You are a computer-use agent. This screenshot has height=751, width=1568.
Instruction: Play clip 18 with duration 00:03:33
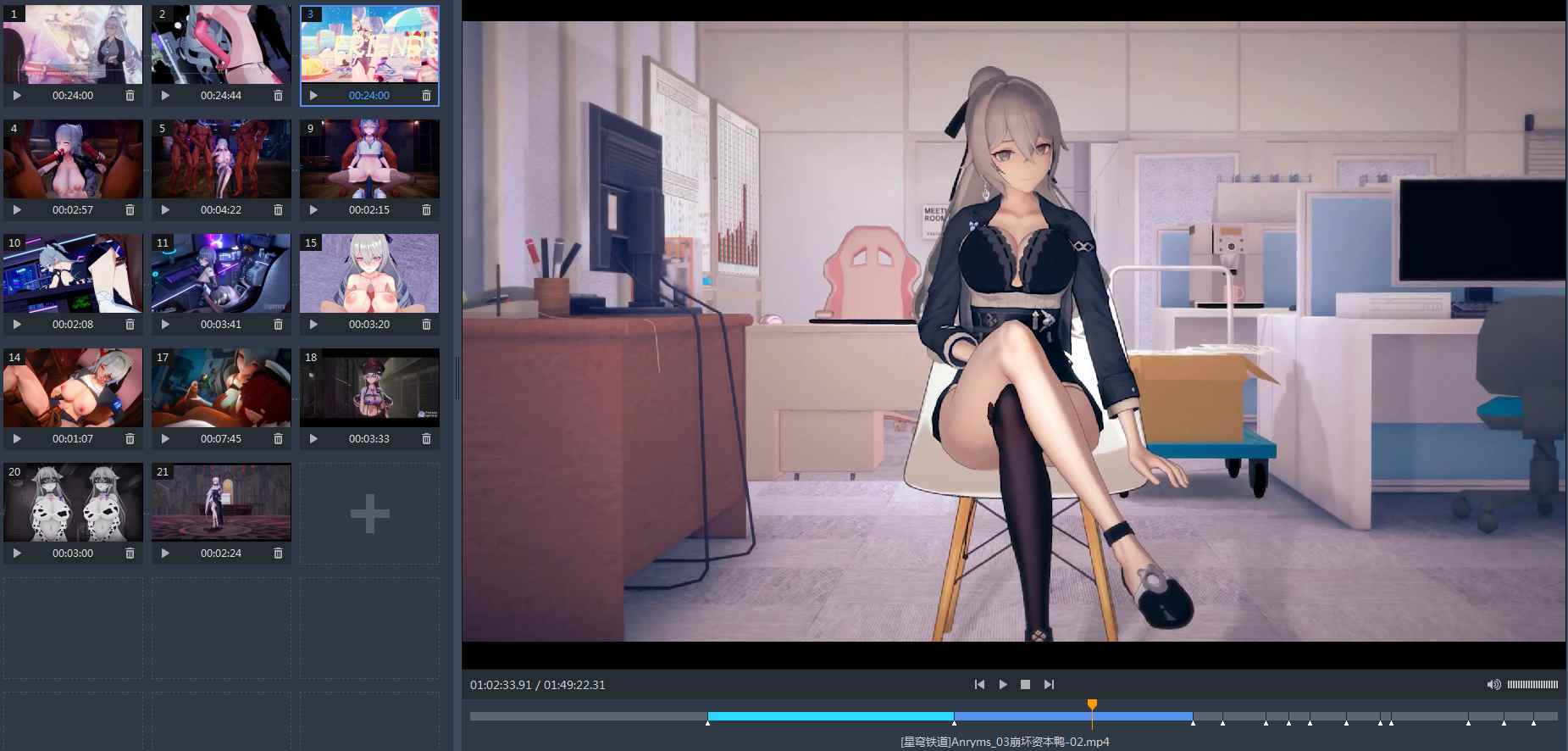pyautogui.click(x=313, y=439)
